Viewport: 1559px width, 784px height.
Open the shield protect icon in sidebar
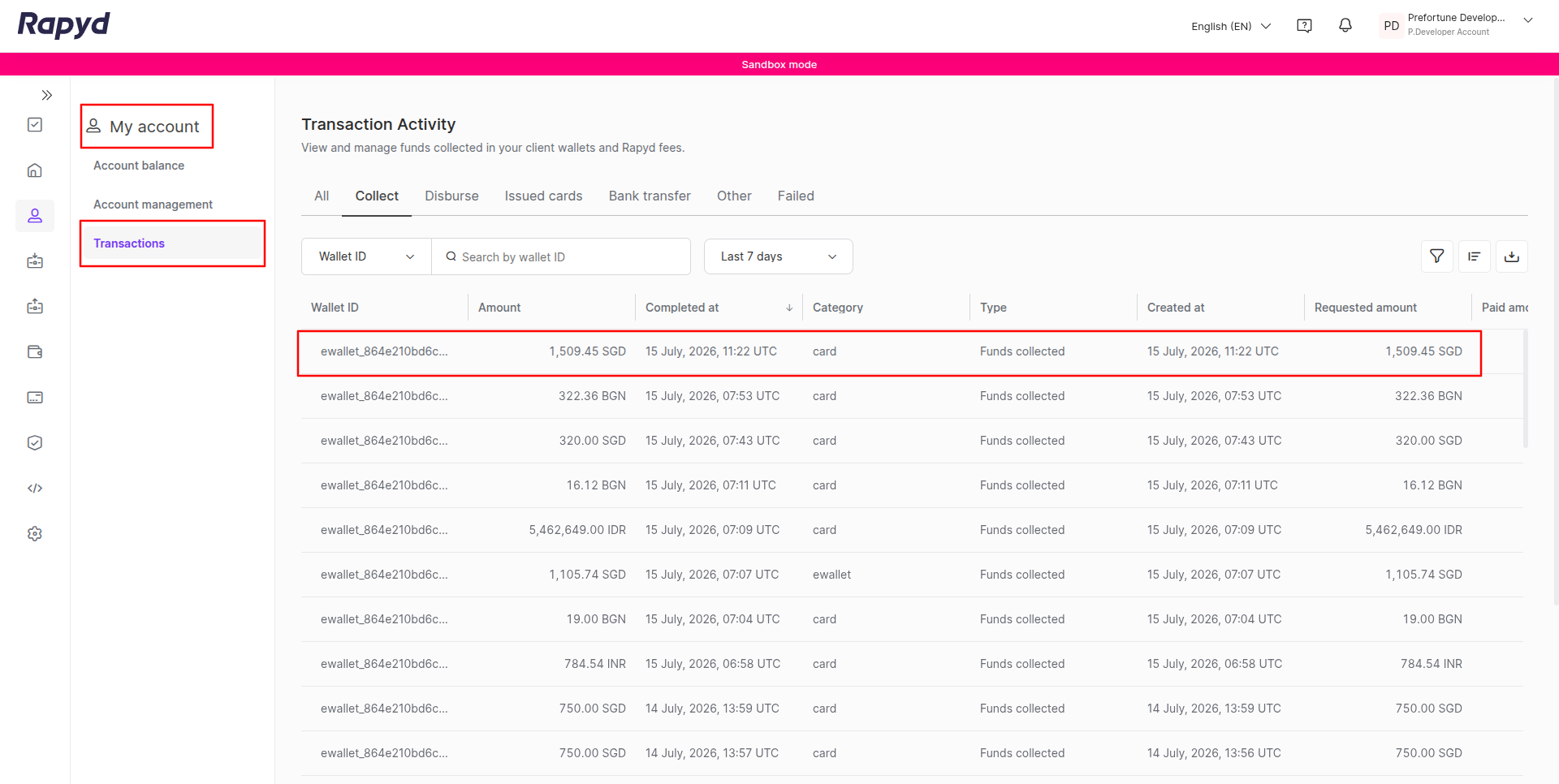click(35, 443)
